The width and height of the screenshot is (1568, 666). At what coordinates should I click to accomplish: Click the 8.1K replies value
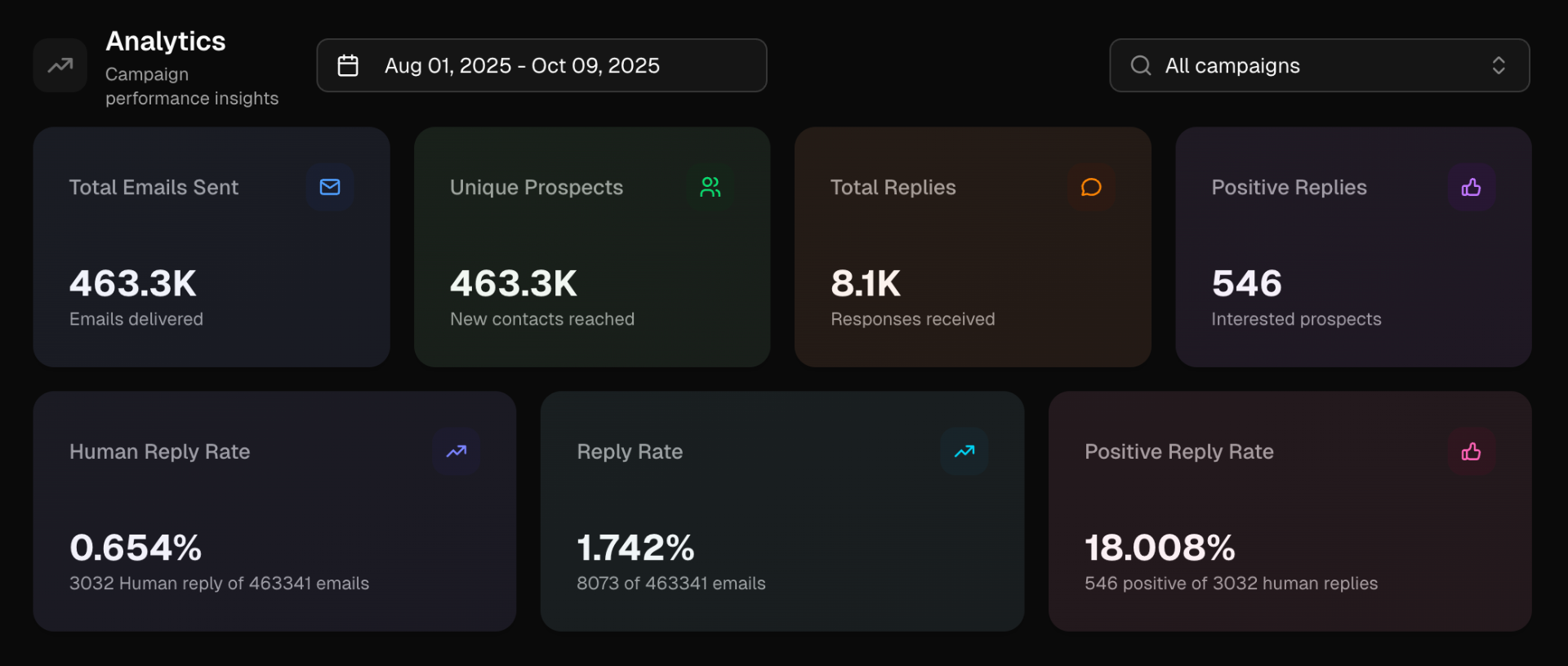tap(866, 283)
